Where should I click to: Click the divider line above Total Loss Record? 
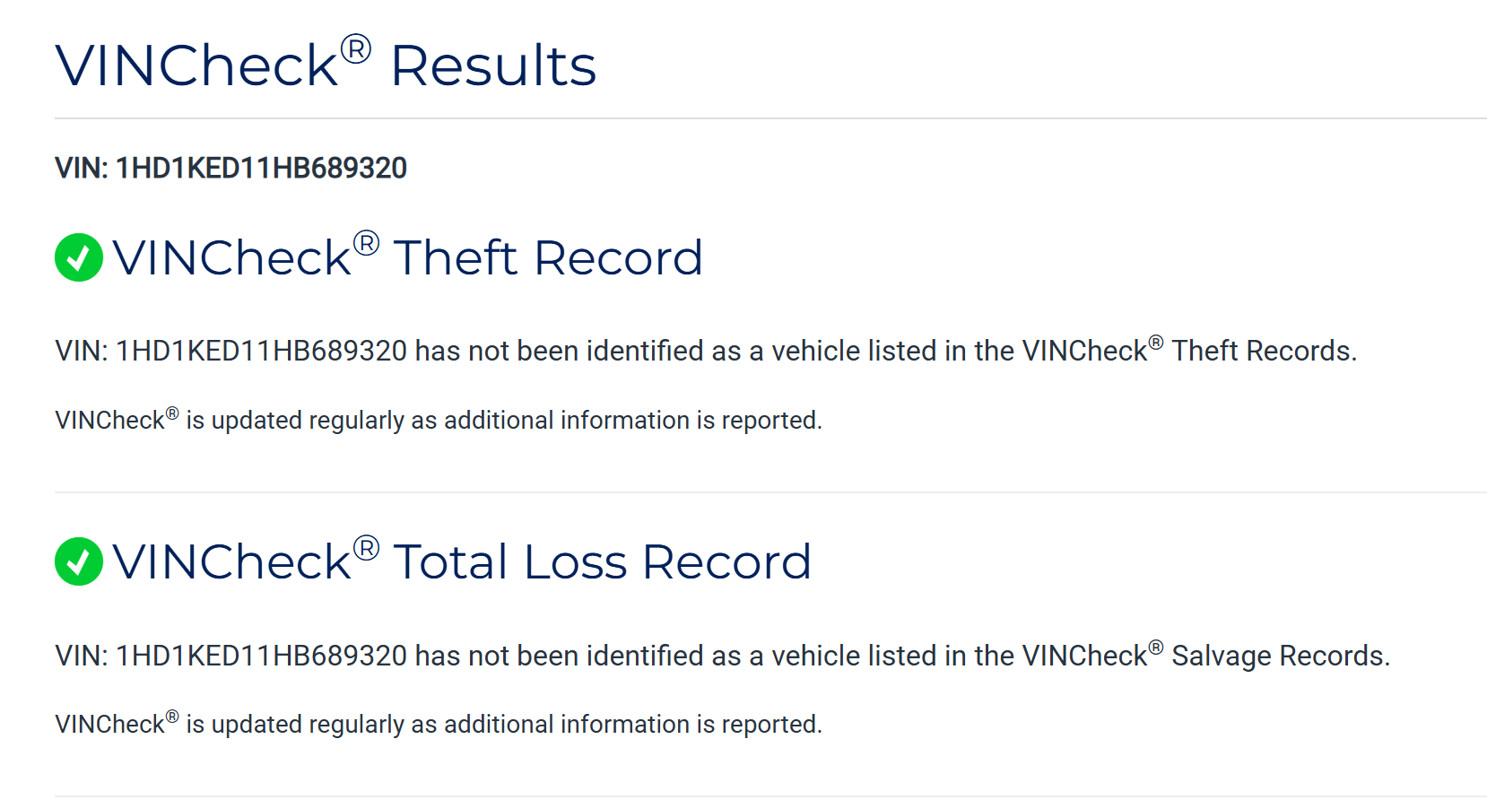(770, 492)
